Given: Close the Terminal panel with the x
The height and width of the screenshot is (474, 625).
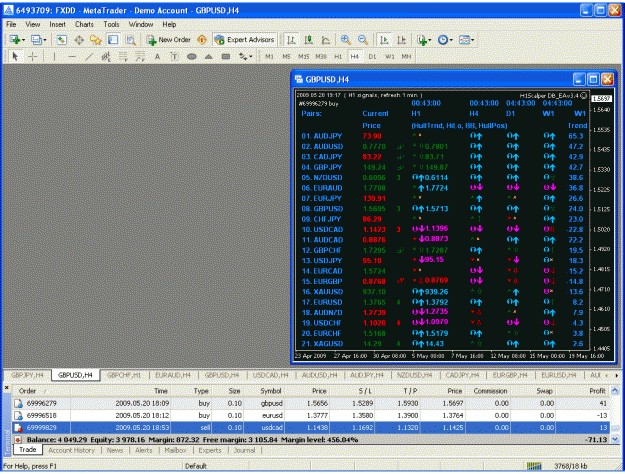Looking at the screenshot, I should pos(6,387).
